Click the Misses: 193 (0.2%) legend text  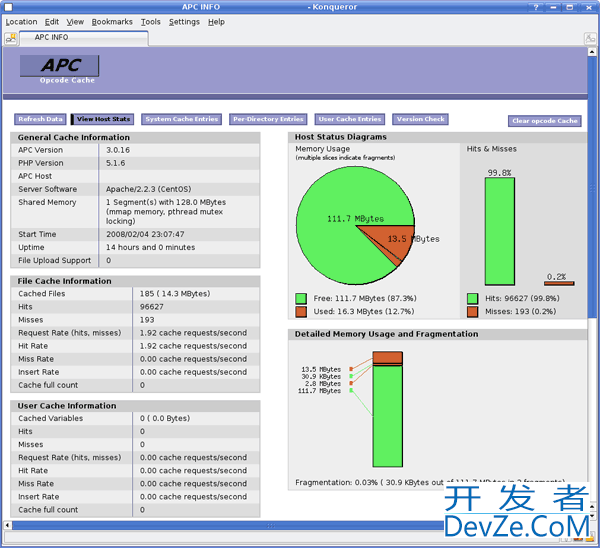pyautogui.click(x=520, y=312)
